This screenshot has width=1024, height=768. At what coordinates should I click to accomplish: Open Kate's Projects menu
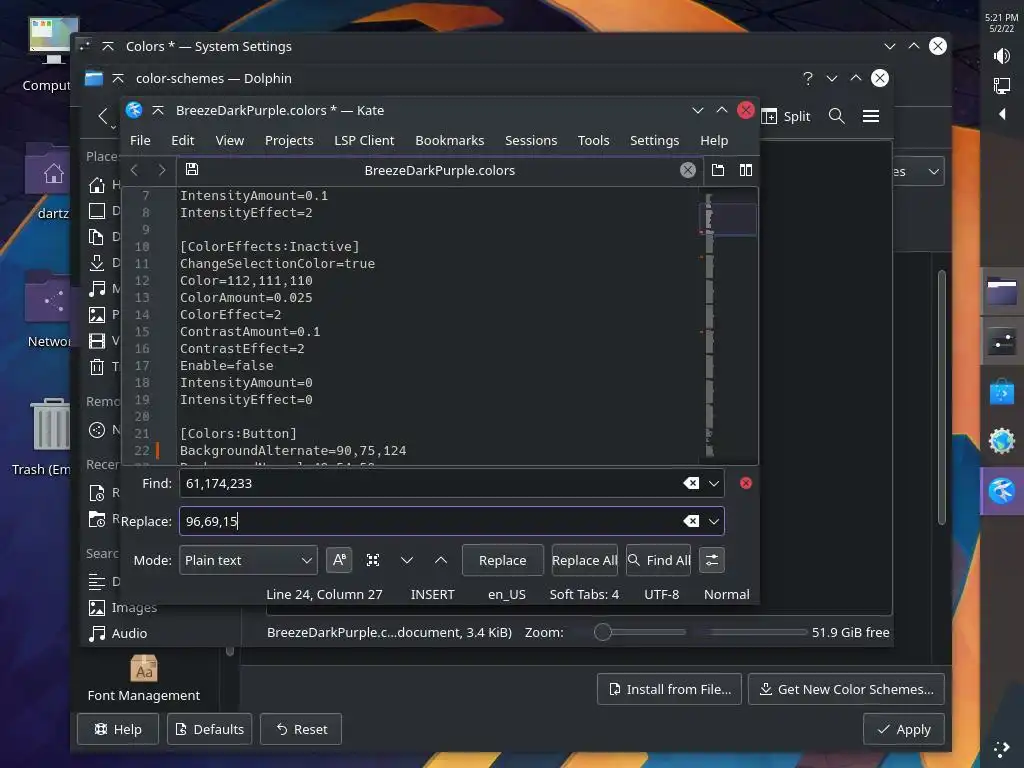(x=289, y=140)
